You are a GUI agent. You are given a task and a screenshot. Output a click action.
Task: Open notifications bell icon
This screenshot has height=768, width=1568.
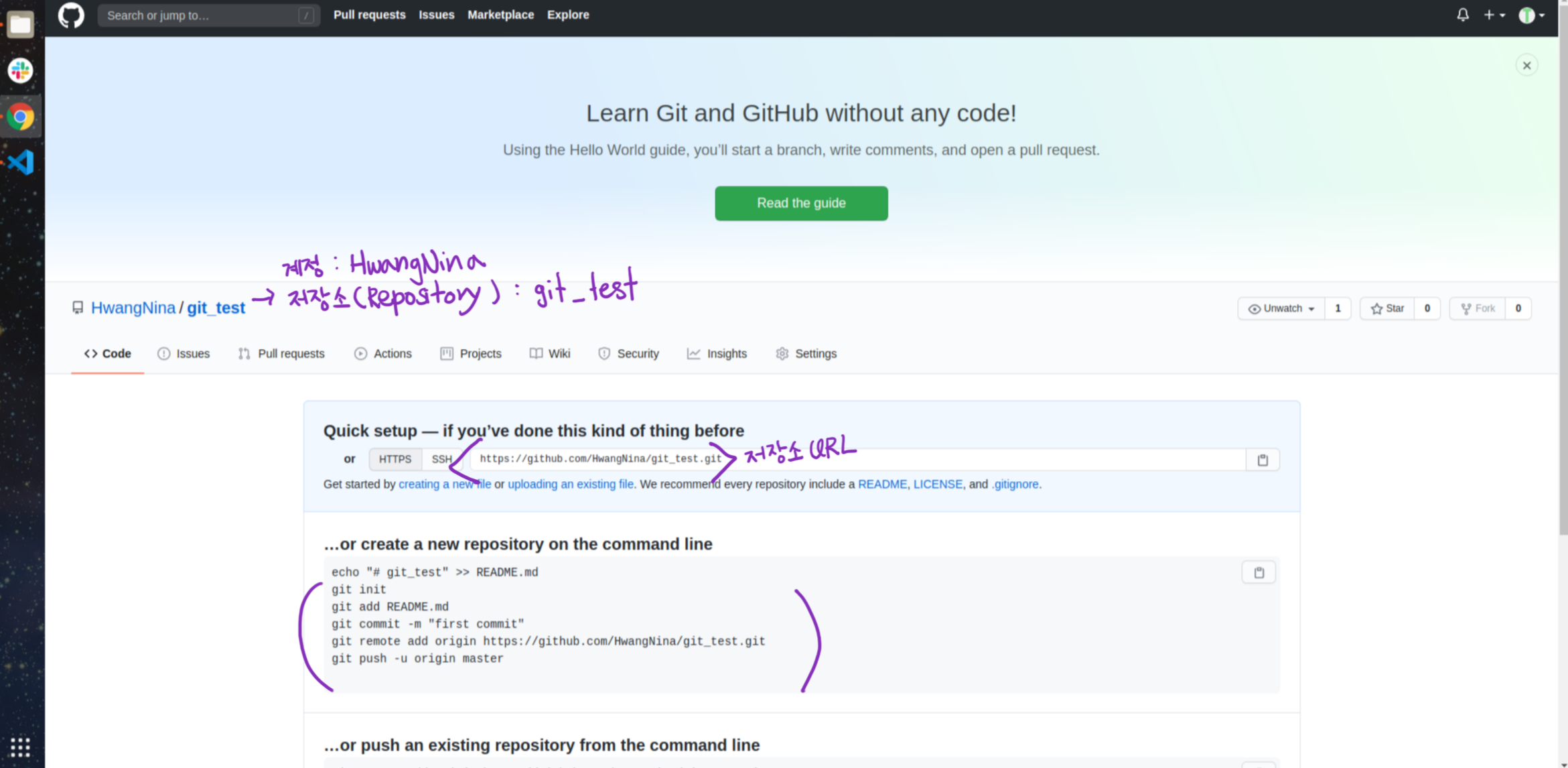[1463, 15]
